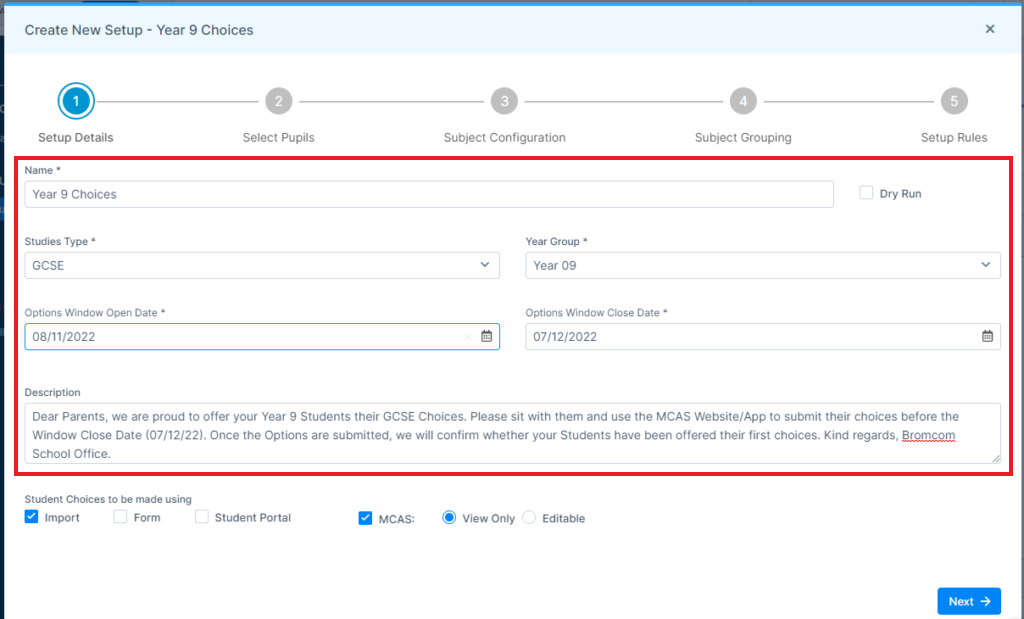Screen dimensions: 1024x619
Task: Untick the Import checkbox
Action: pos(31,516)
